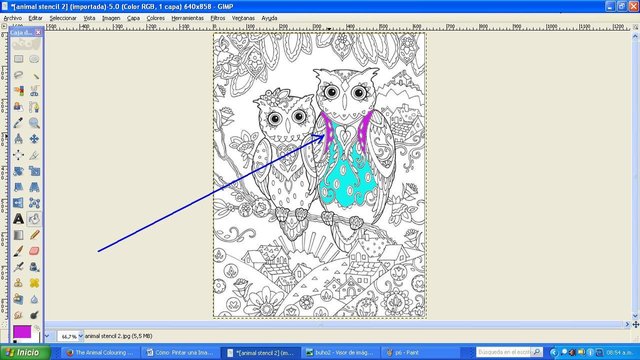Switch to The Animal Colouring taskbar window

100,352
